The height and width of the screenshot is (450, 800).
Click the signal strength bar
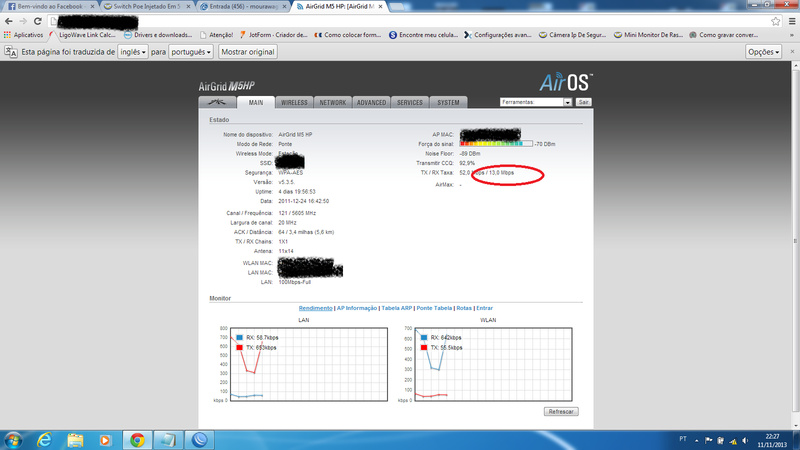click(496, 144)
